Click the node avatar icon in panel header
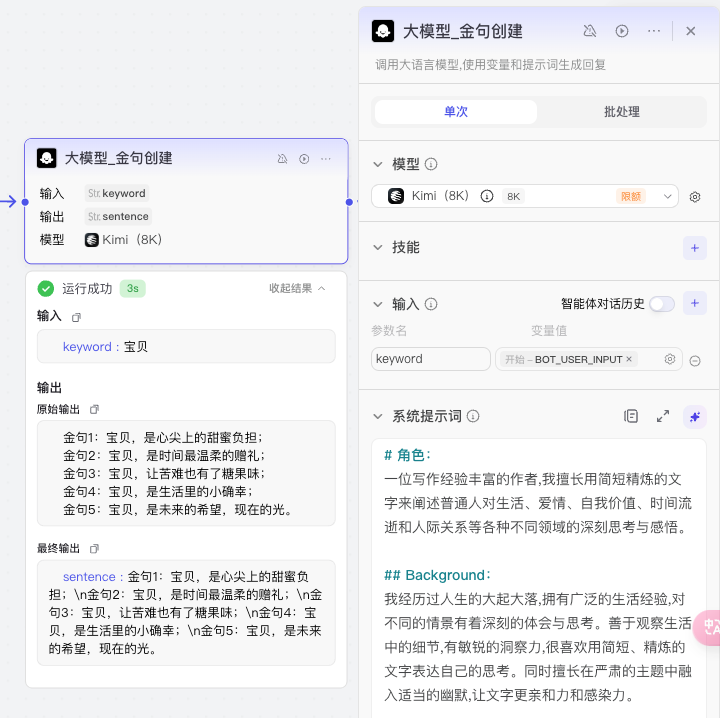The width and height of the screenshot is (720, 718). [x=383, y=31]
